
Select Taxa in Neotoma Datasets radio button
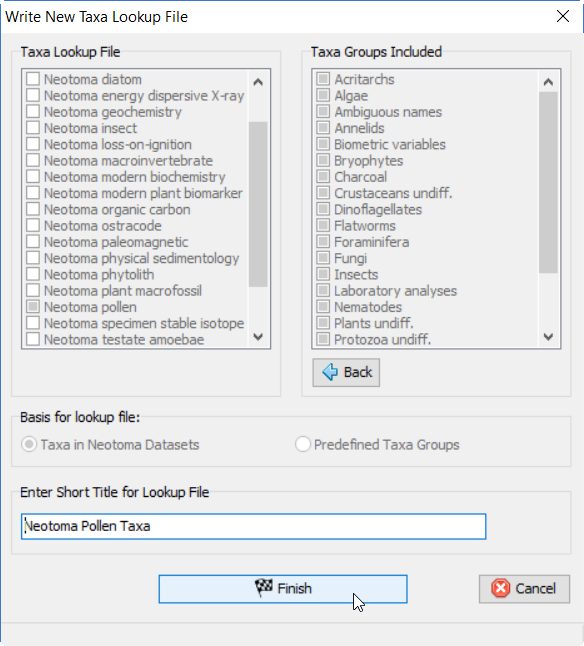pyautogui.click(x=29, y=445)
